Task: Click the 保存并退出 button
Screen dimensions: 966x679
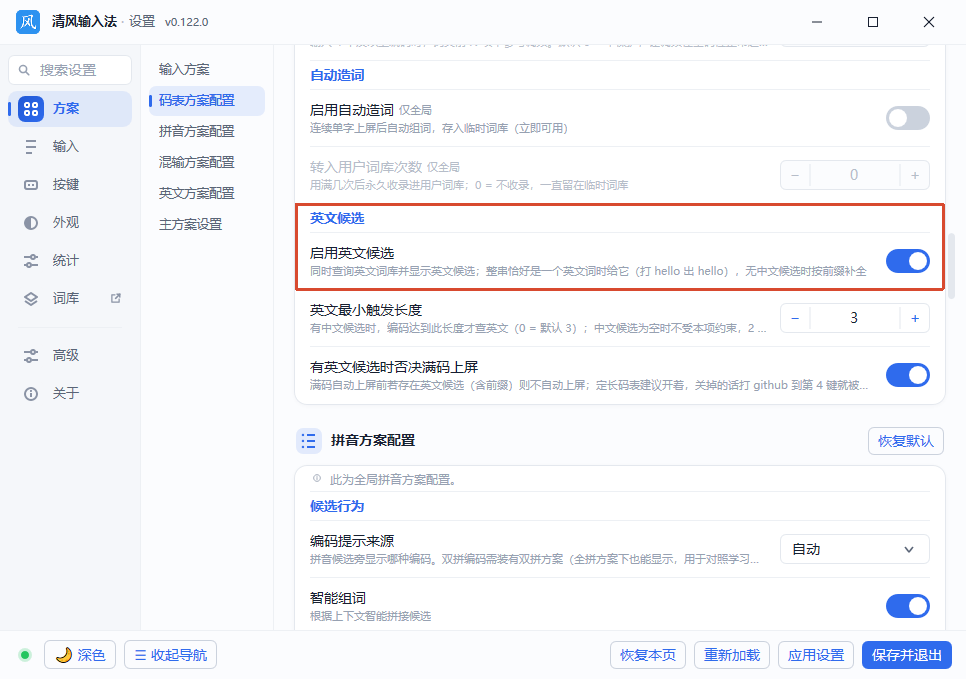Action: pyautogui.click(x=907, y=655)
